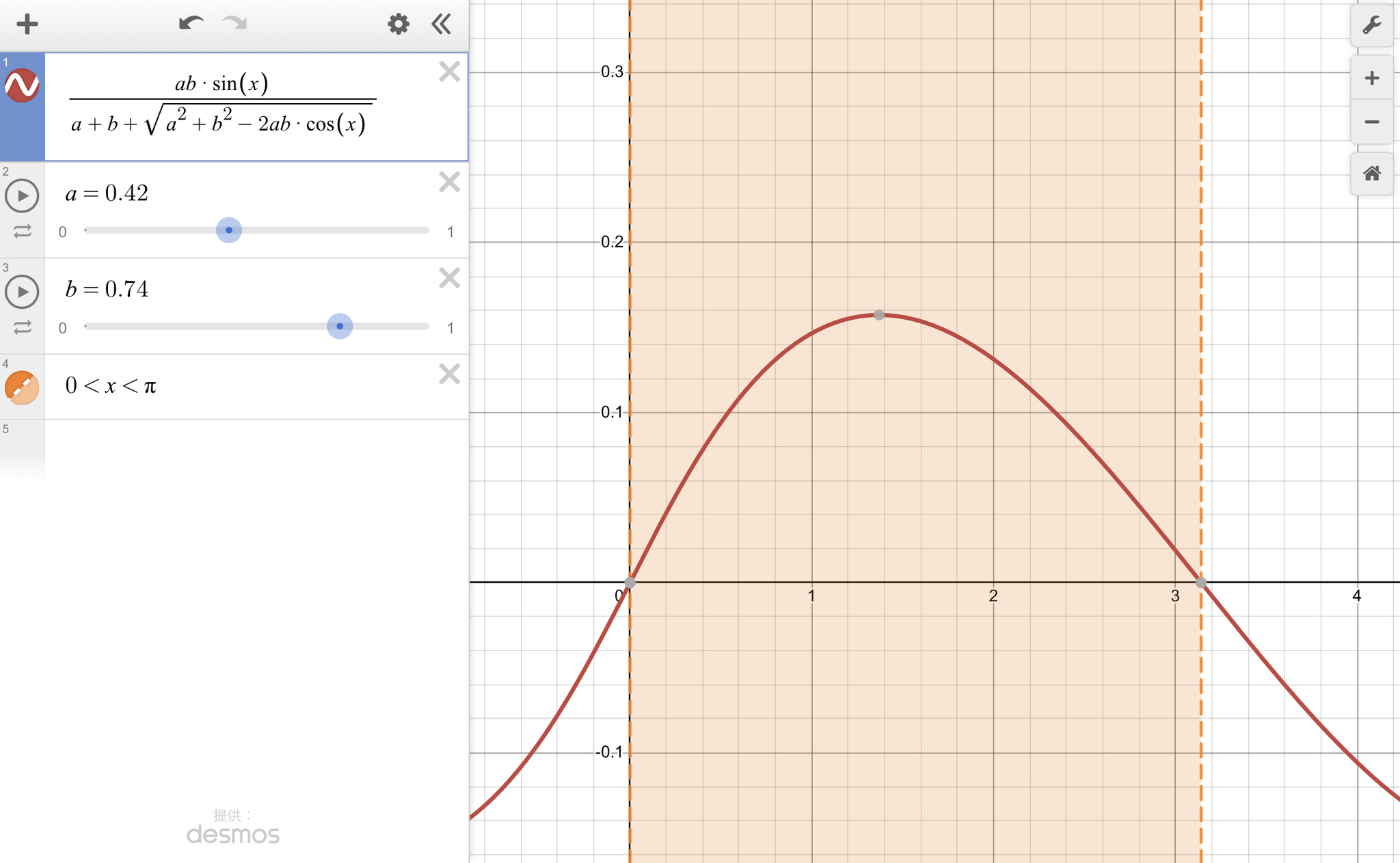Toggle visibility of expression 1 curve
This screenshot has height=863, width=1400.
[22, 85]
